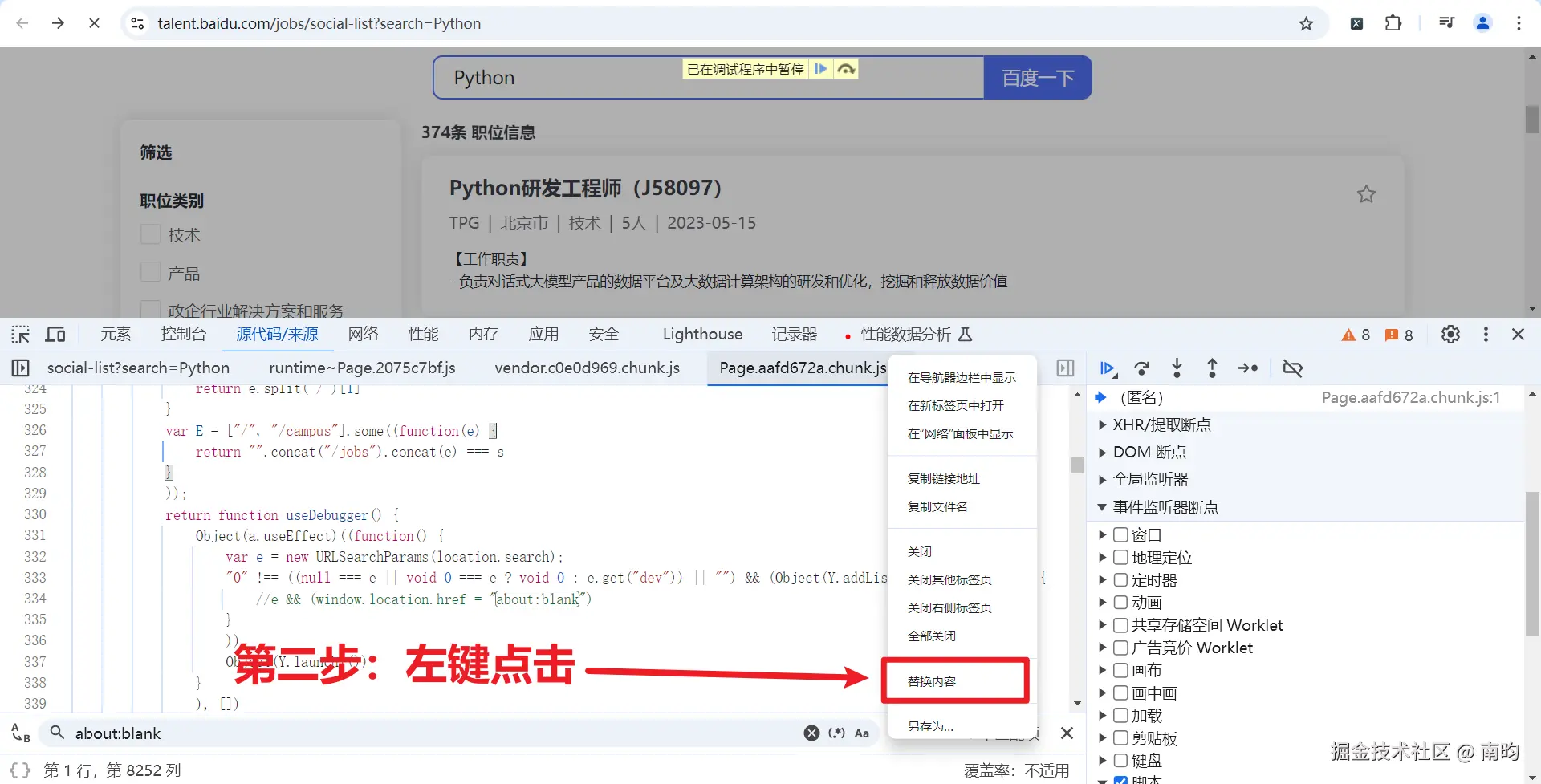Expand the DOM 断点 section
Viewport: 1541px width, 784px height.
coord(1102,452)
